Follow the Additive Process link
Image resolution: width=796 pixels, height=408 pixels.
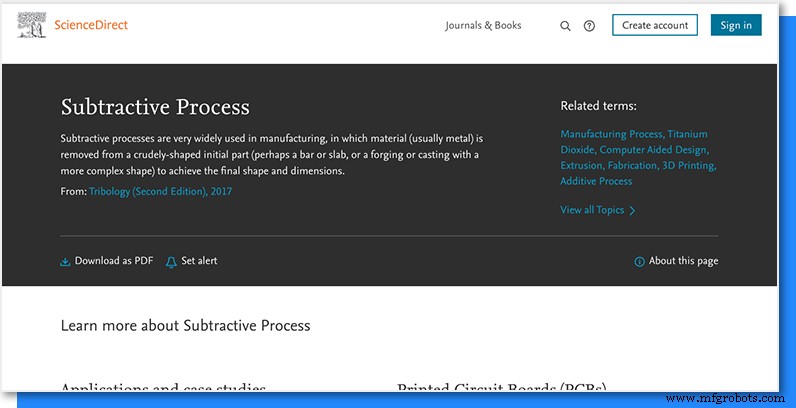coord(596,182)
